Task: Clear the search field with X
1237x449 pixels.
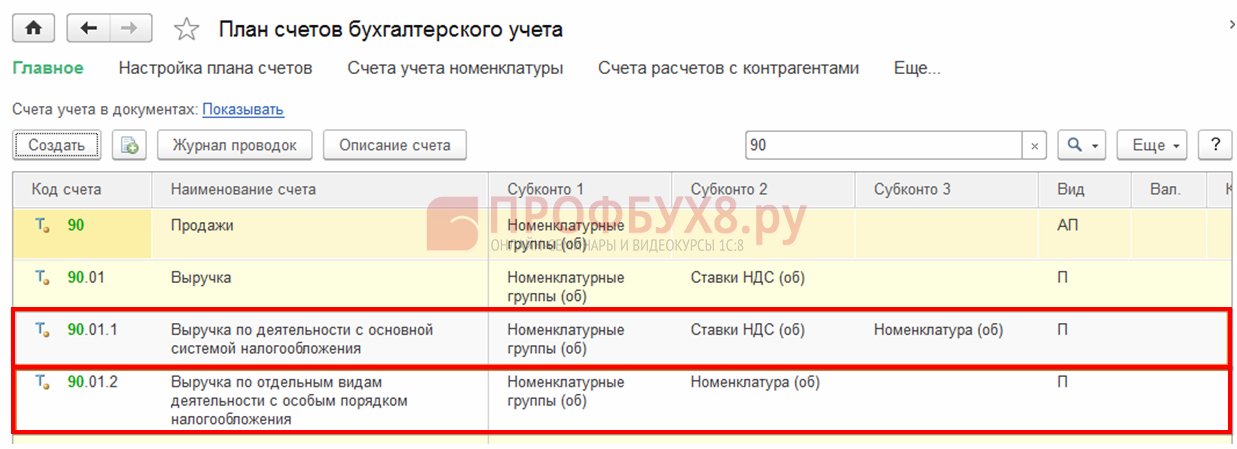Action: 1034,145
